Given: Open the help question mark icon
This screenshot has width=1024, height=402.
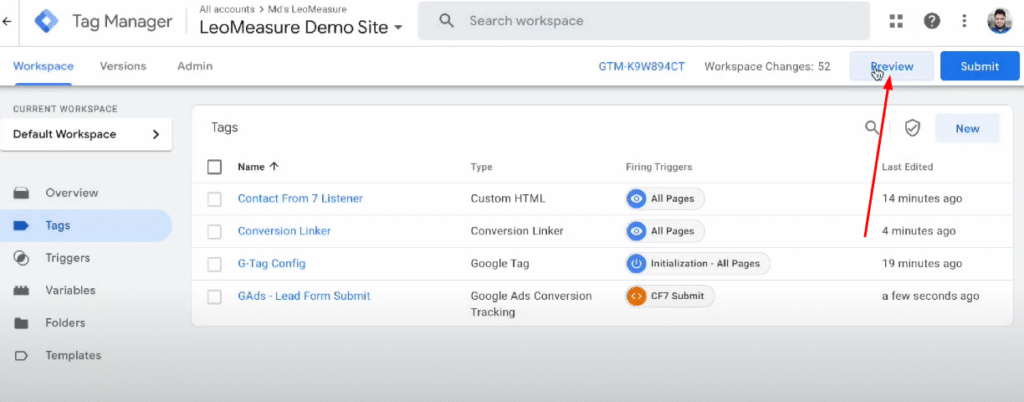Looking at the screenshot, I should click(x=932, y=21).
